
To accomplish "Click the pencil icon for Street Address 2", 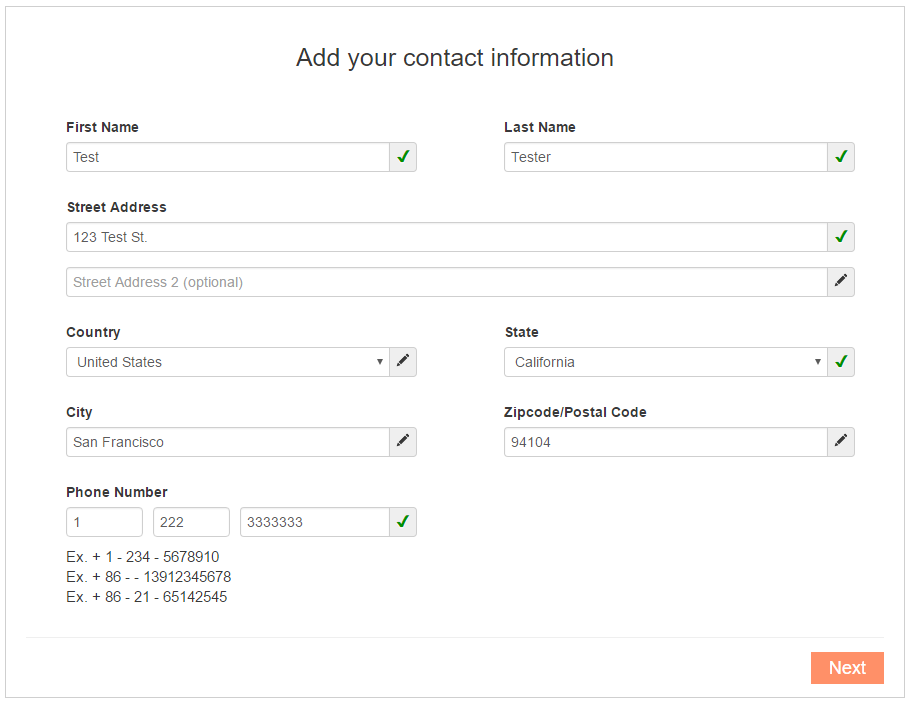I will pos(841,282).
